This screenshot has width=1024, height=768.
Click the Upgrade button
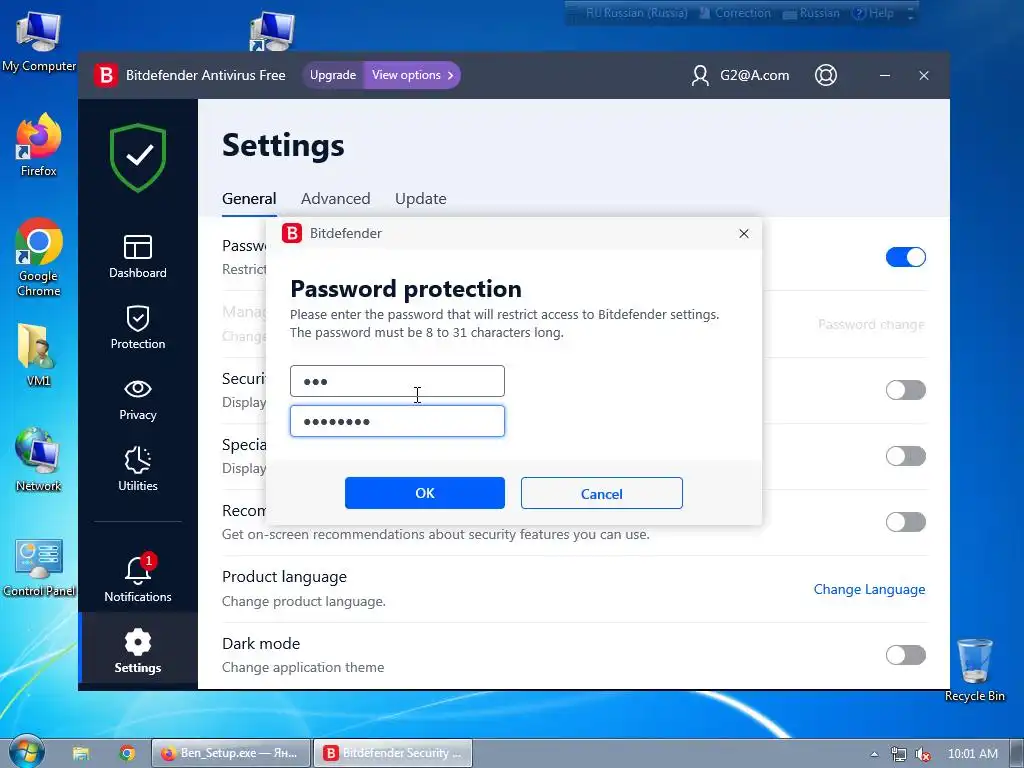tap(332, 75)
